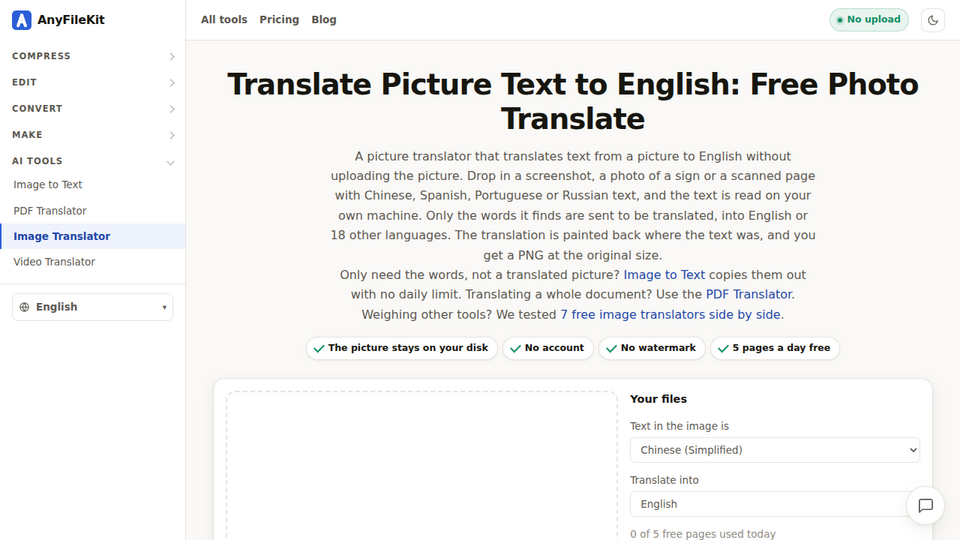Viewport: 960px width, 540px height.
Task: Click the CONVERT section label
Action: point(37,108)
